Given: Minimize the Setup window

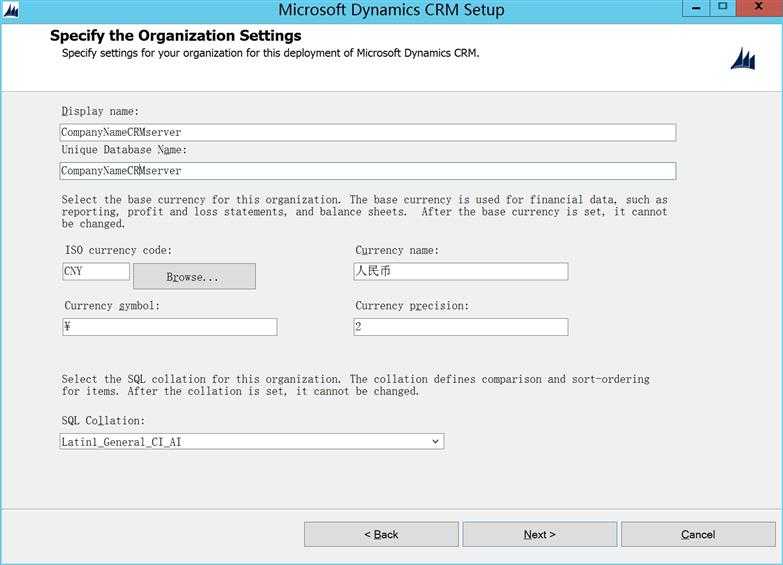Looking at the screenshot, I should pos(696,8).
